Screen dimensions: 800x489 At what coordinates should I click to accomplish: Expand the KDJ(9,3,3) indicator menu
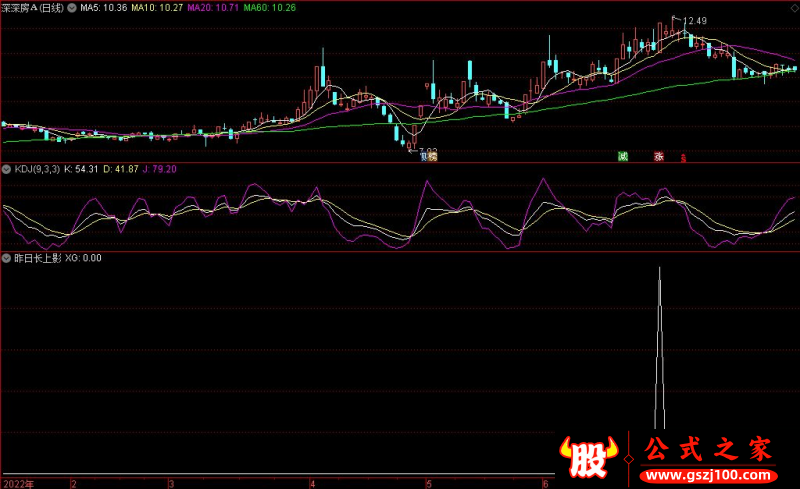click(7, 169)
